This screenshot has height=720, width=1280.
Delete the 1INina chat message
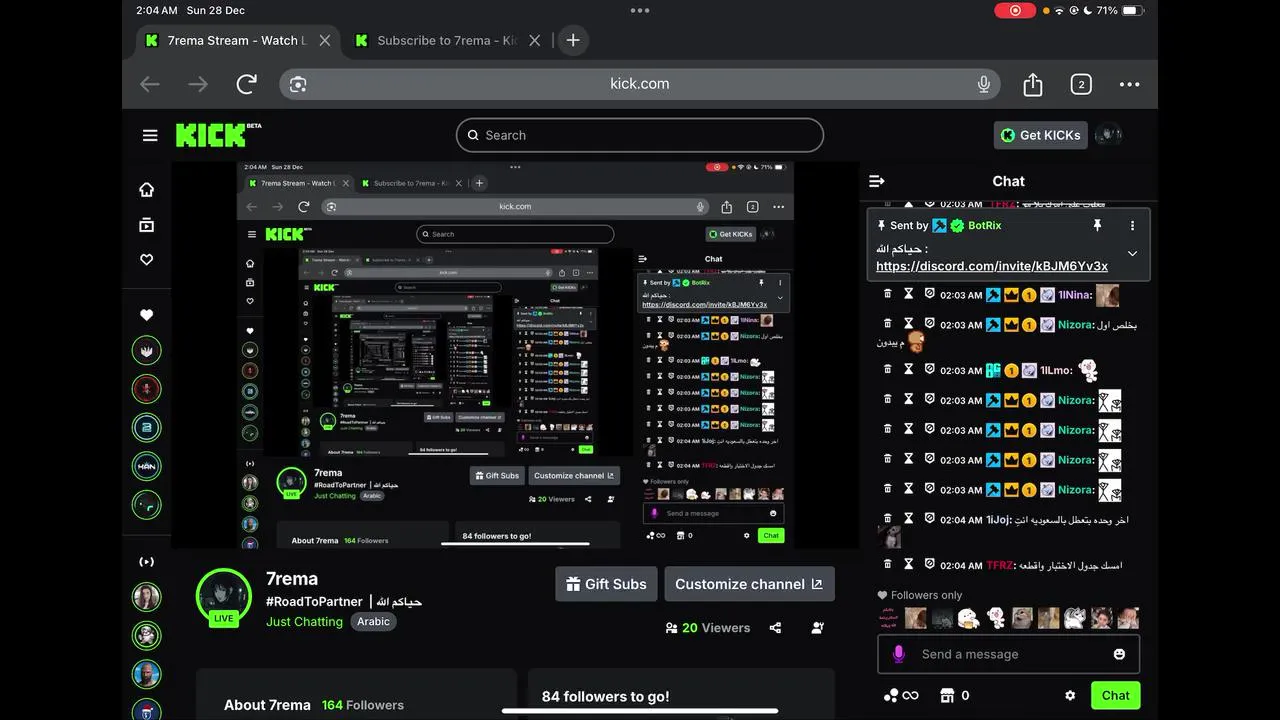pos(887,294)
